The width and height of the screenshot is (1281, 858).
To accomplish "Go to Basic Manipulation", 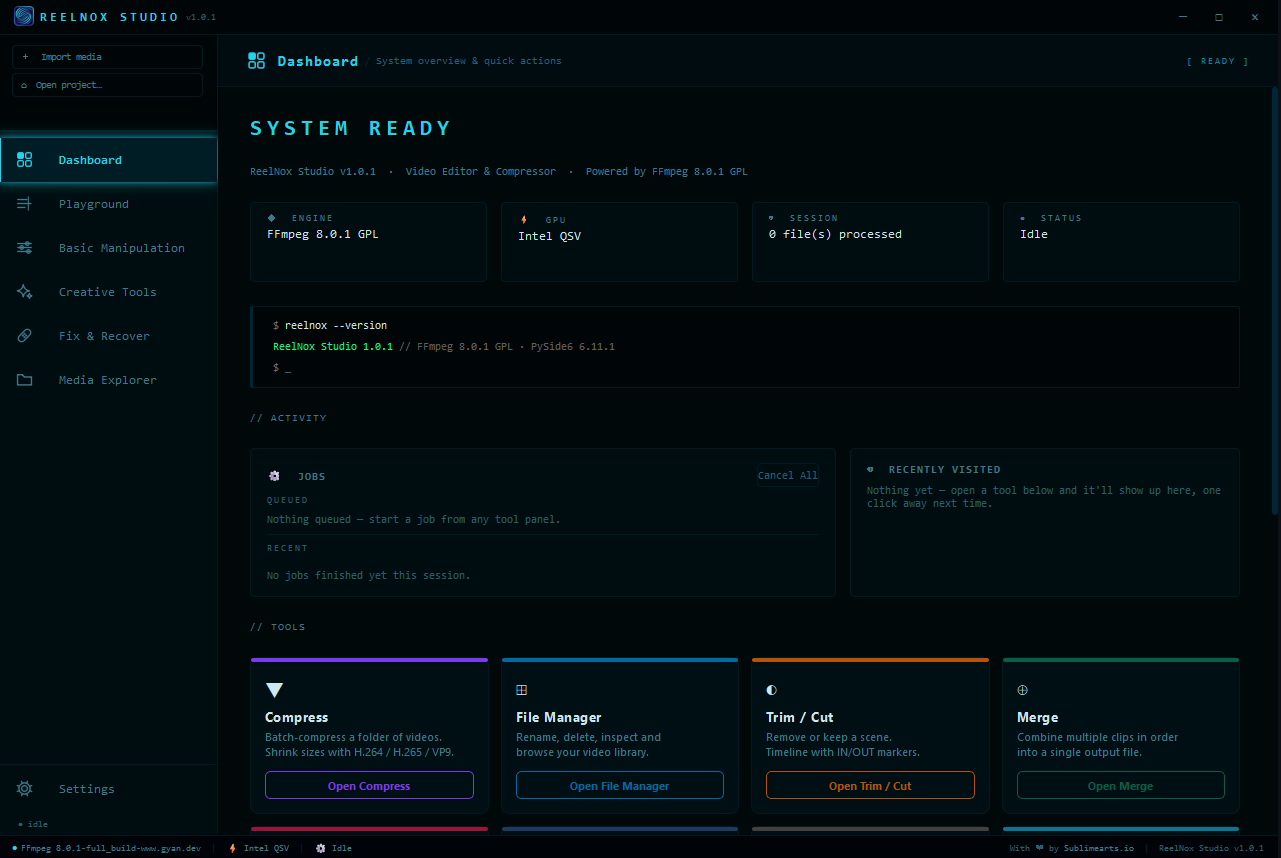I will (x=109, y=248).
